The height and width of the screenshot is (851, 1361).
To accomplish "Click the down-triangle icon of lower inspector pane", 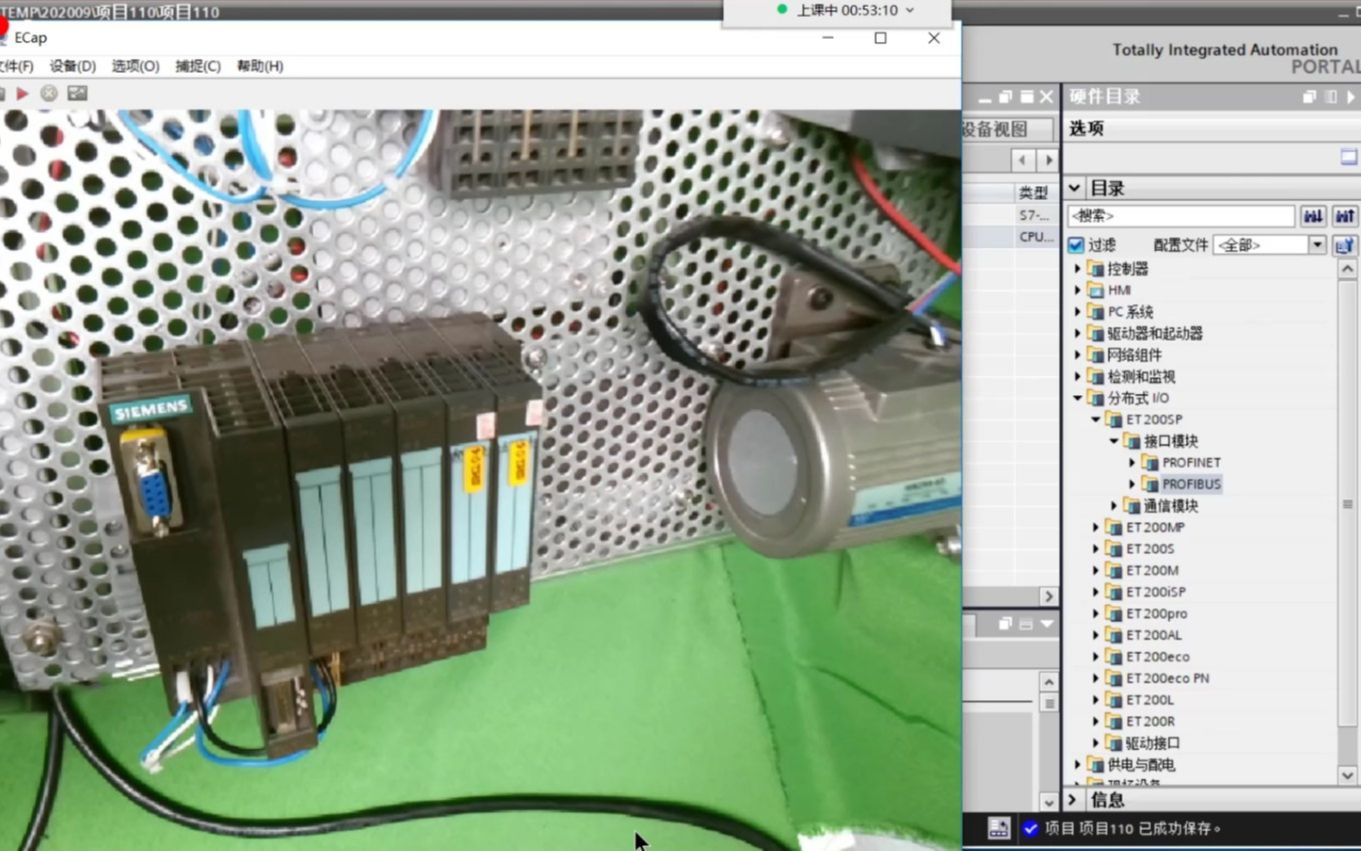I will [1047, 624].
